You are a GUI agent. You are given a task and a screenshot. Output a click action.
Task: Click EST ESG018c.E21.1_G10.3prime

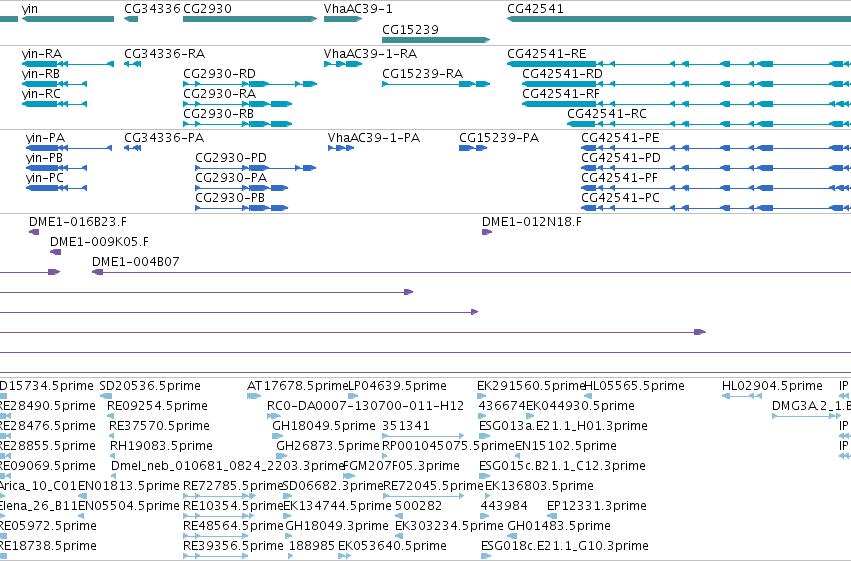click(x=565, y=547)
